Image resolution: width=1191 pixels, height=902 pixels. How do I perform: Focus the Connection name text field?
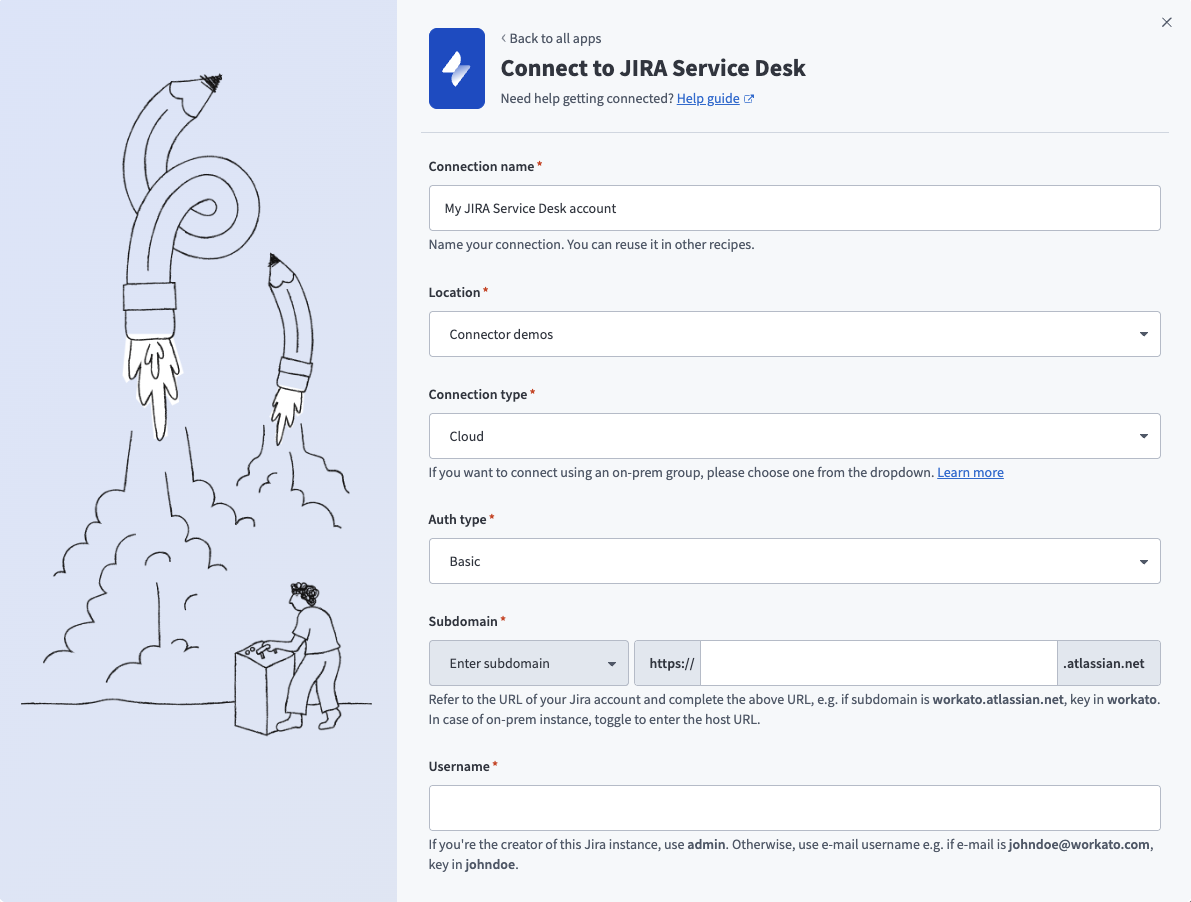click(x=794, y=208)
